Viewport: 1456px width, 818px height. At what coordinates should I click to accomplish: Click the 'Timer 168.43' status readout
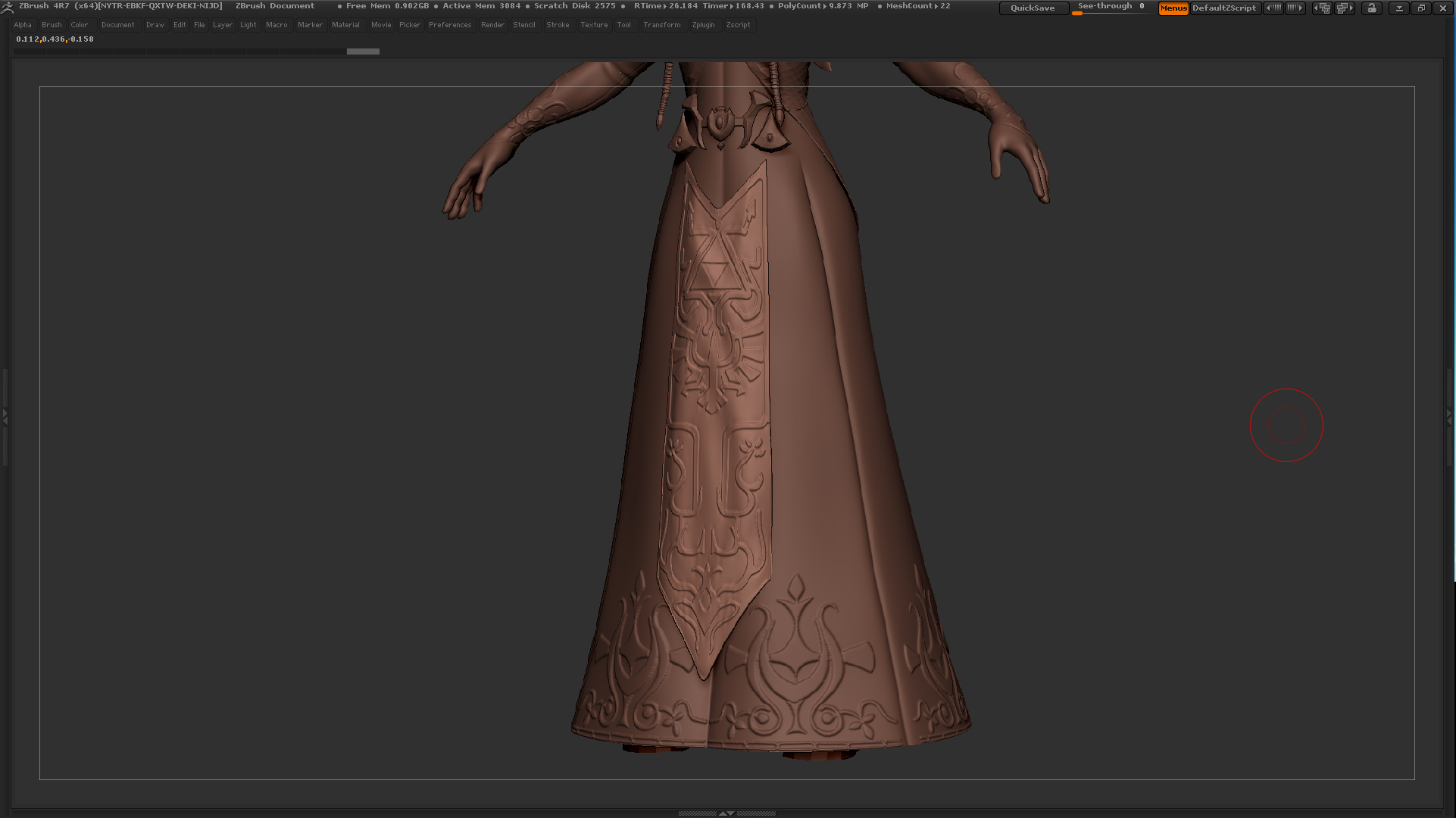(733, 6)
